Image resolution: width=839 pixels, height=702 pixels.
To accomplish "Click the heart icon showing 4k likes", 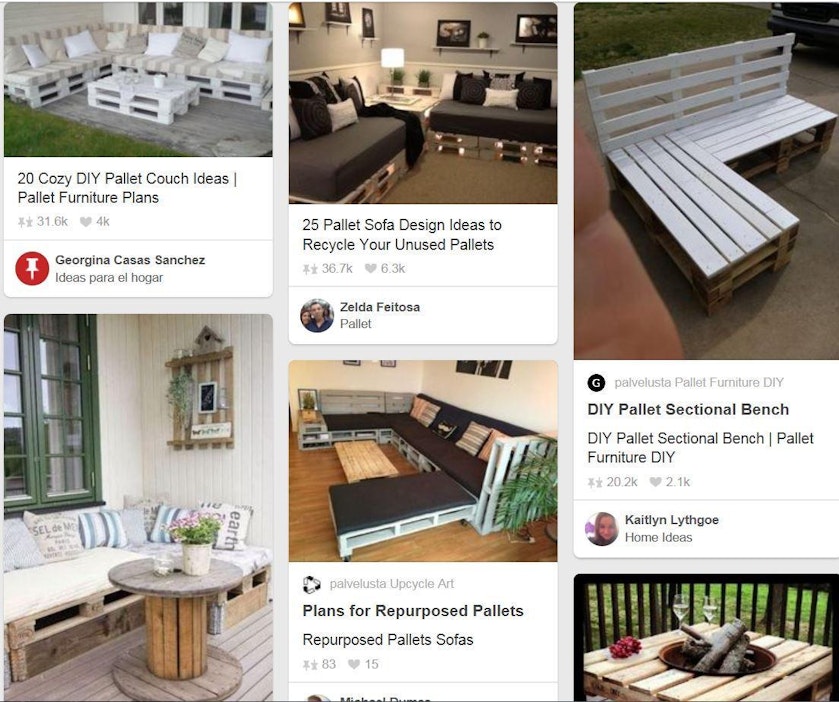I will click(86, 222).
